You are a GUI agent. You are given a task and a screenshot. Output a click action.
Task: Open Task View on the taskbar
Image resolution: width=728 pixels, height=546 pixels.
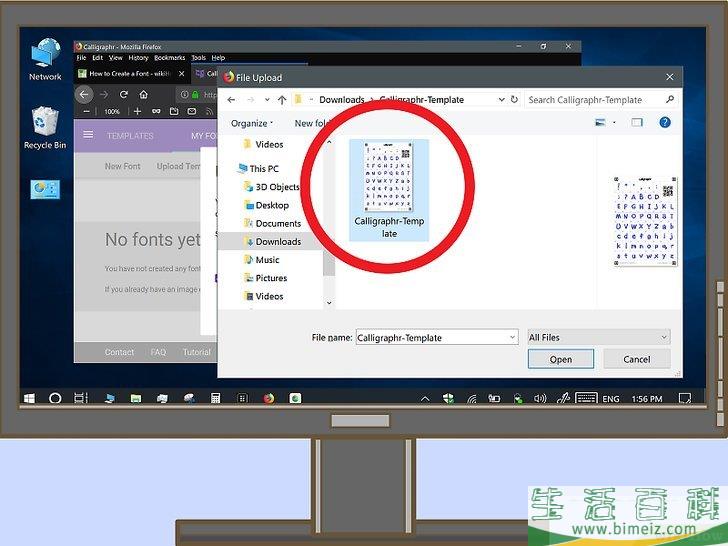click(81, 398)
